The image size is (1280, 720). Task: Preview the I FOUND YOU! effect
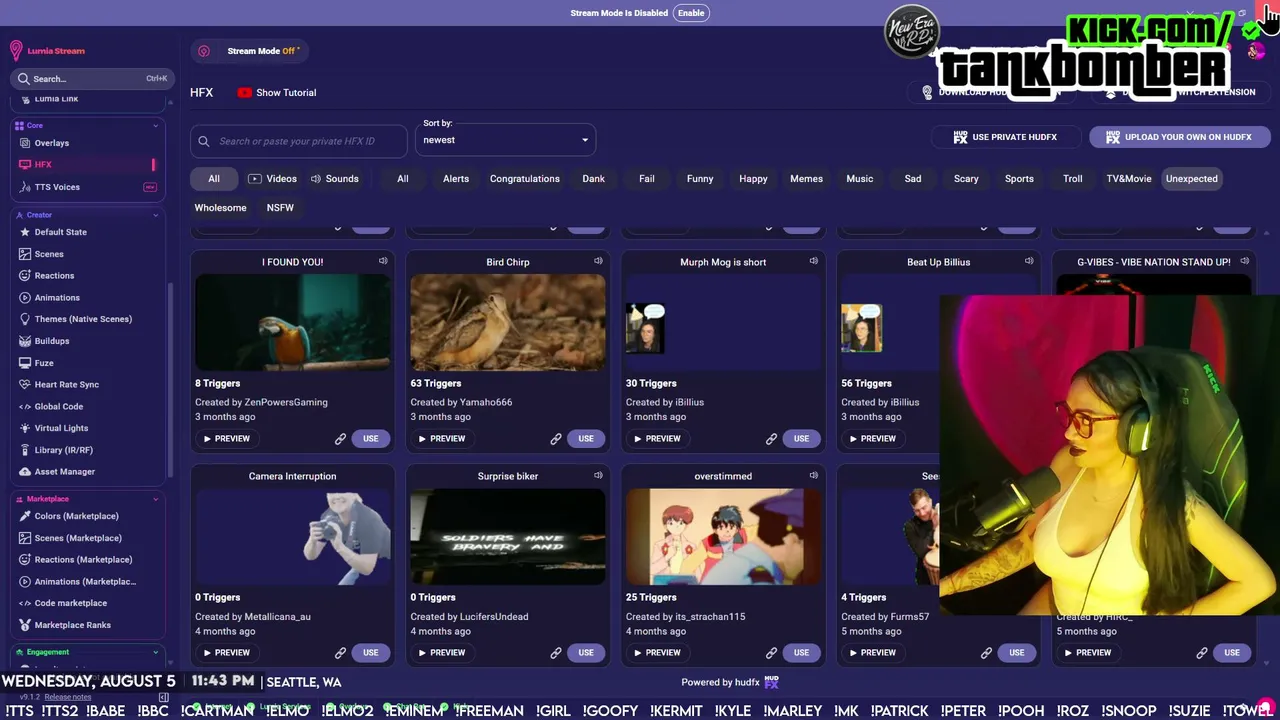(x=226, y=439)
